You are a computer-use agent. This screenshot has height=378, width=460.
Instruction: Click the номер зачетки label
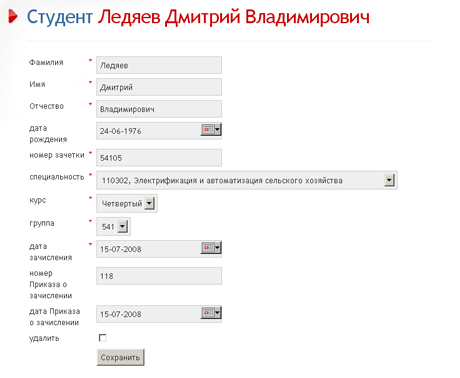pos(57,155)
